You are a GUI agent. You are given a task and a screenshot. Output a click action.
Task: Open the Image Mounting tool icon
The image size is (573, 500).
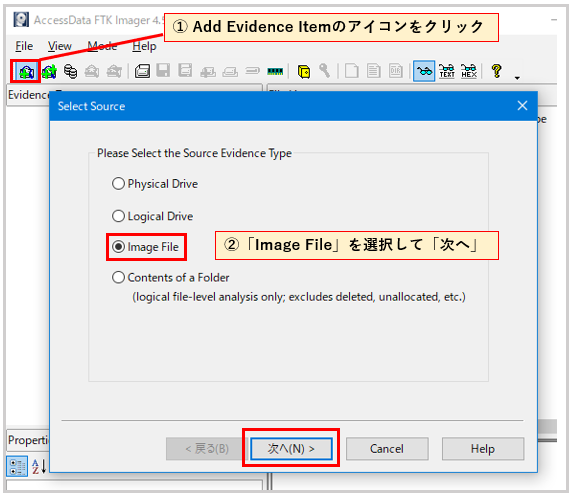[x=71, y=71]
